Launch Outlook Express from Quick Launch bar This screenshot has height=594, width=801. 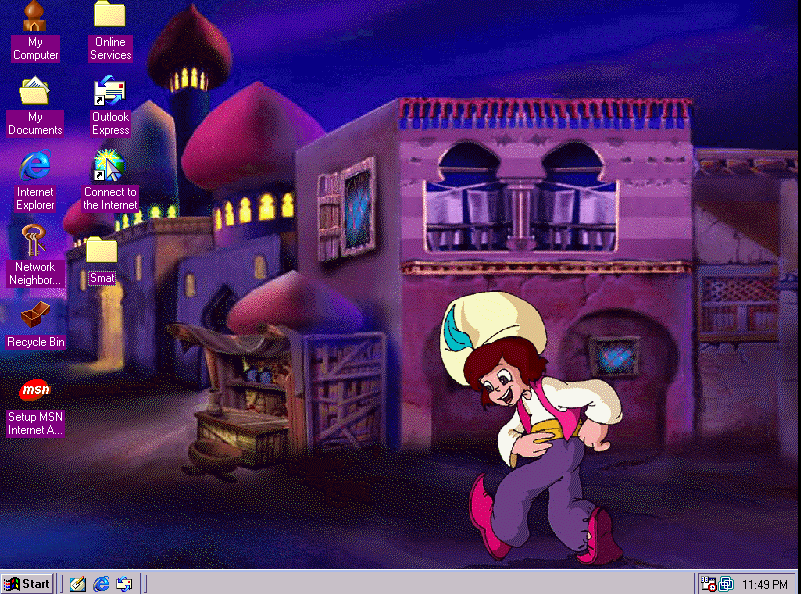(x=124, y=583)
